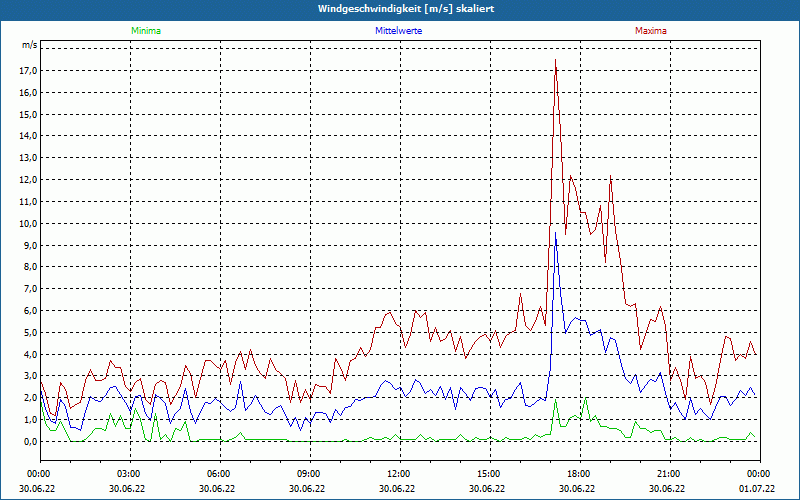Click the 7,0 y-axis value

31,289
